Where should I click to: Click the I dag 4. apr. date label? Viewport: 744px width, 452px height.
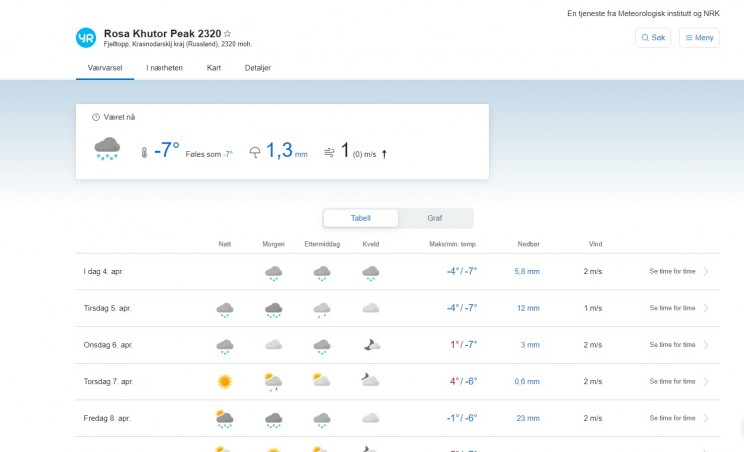(x=103, y=271)
